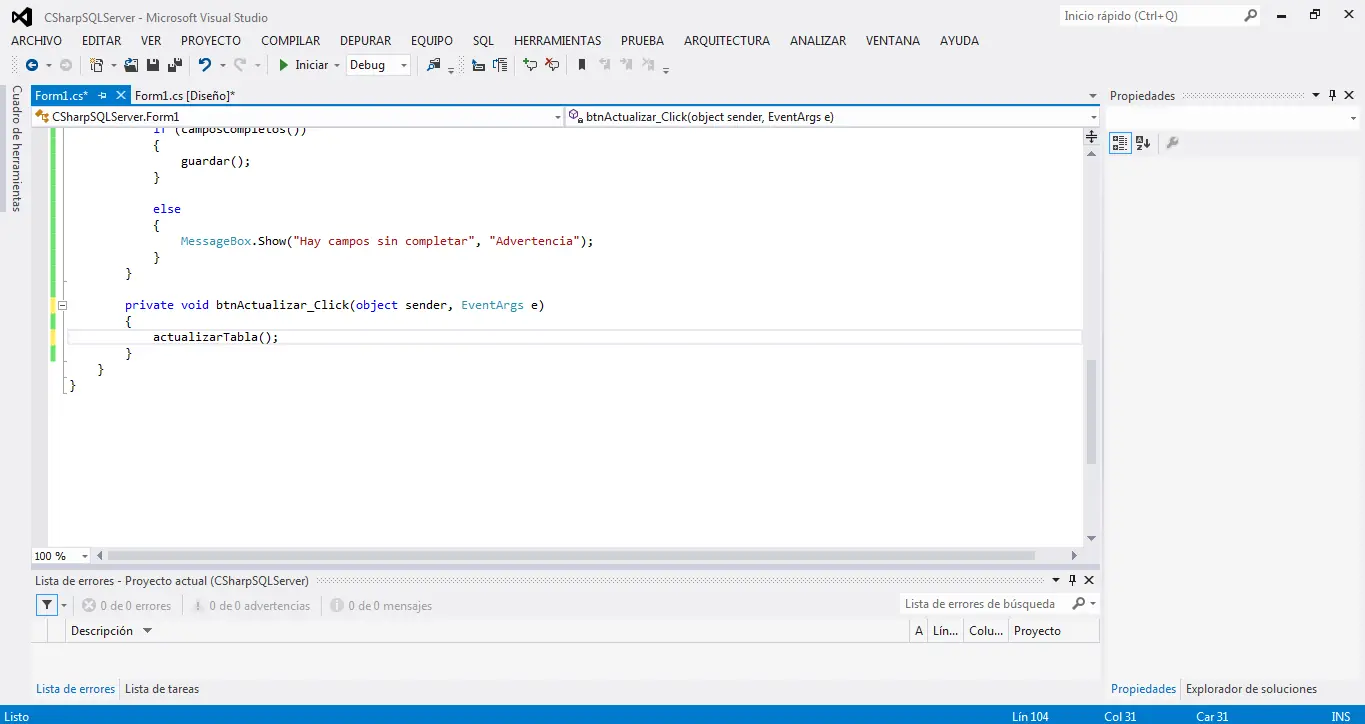Open the COMPILAR menu
Screen dimensions: 1365x724
(291, 41)
